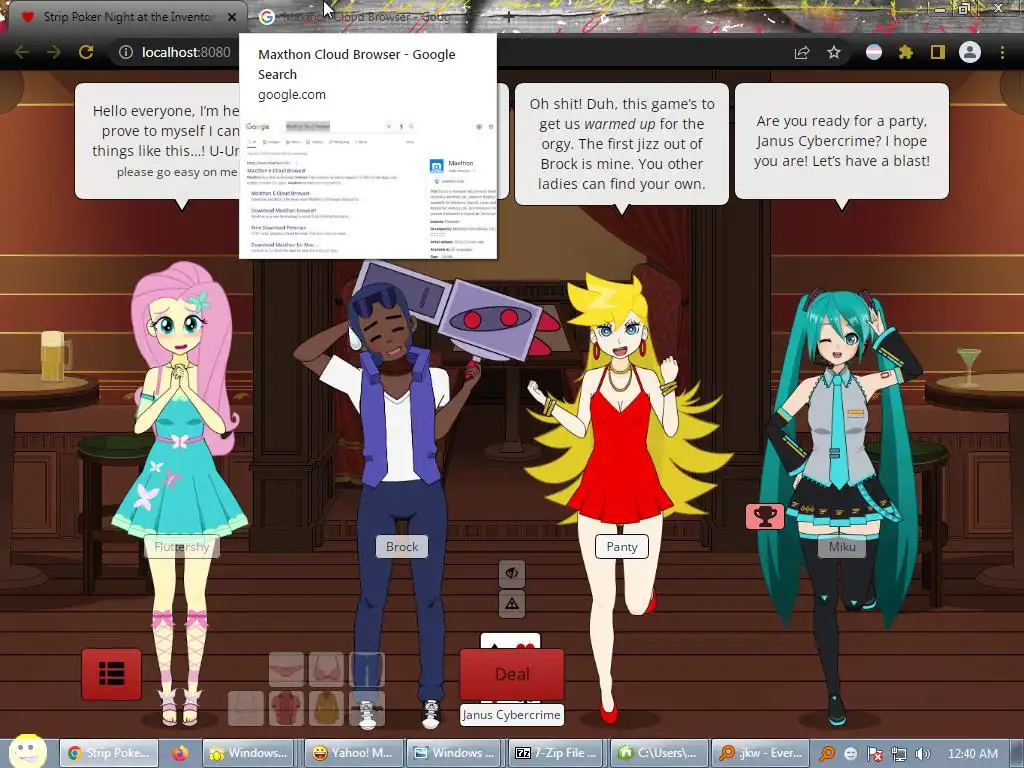This screenshot has height=768, width=1024.
Task: Click the warning triangle report button
Action: click(512, 603)
